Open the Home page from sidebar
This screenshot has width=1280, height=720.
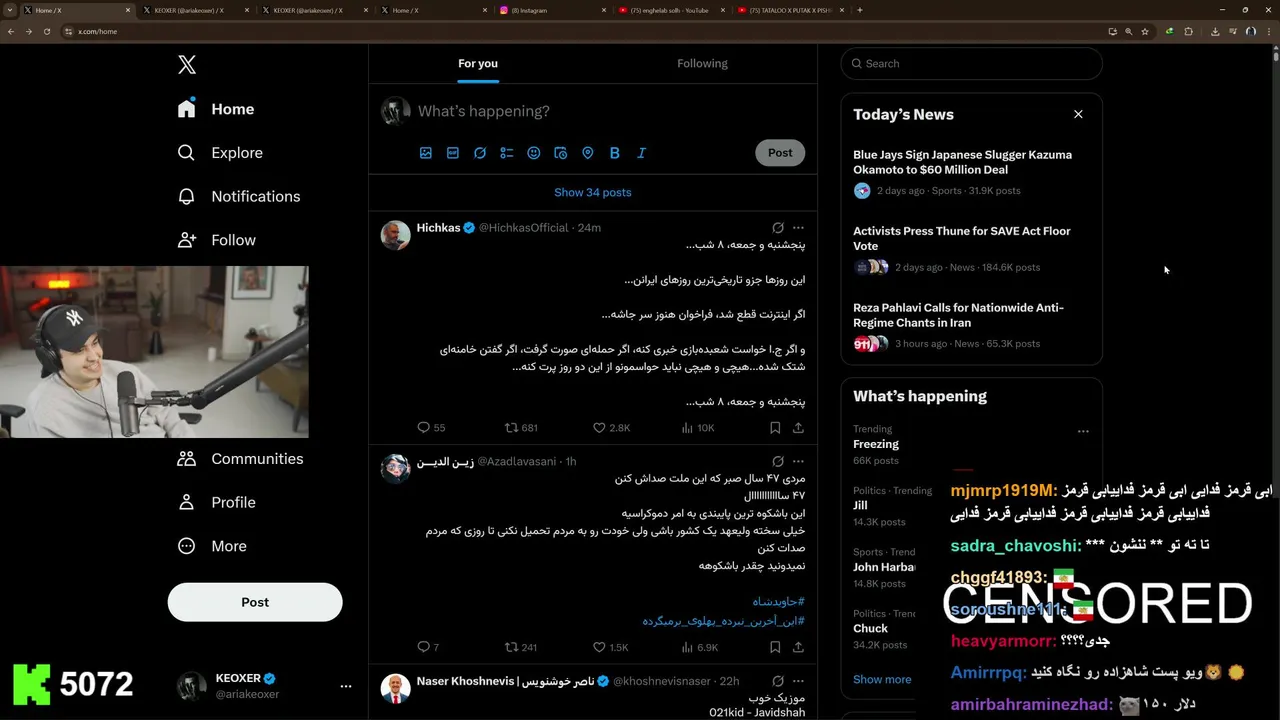(x=217, y=109)
